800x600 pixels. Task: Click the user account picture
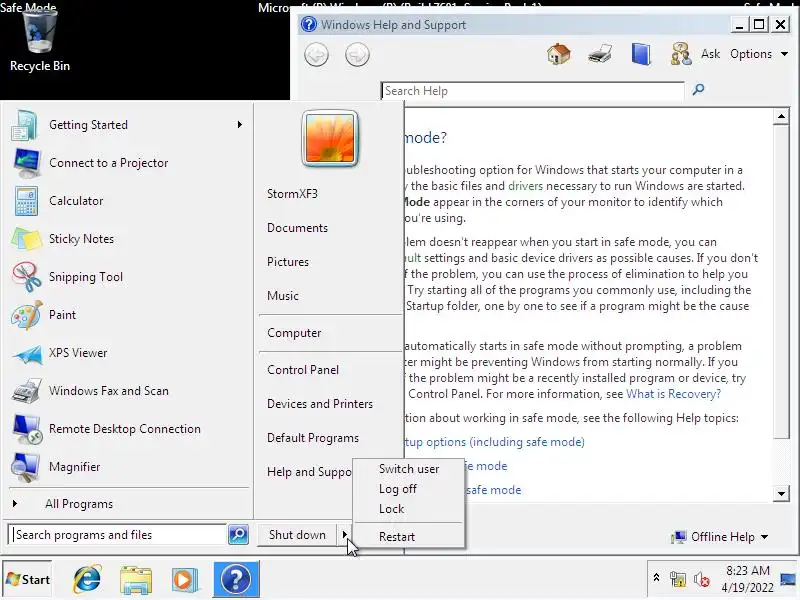click(330, 138)
